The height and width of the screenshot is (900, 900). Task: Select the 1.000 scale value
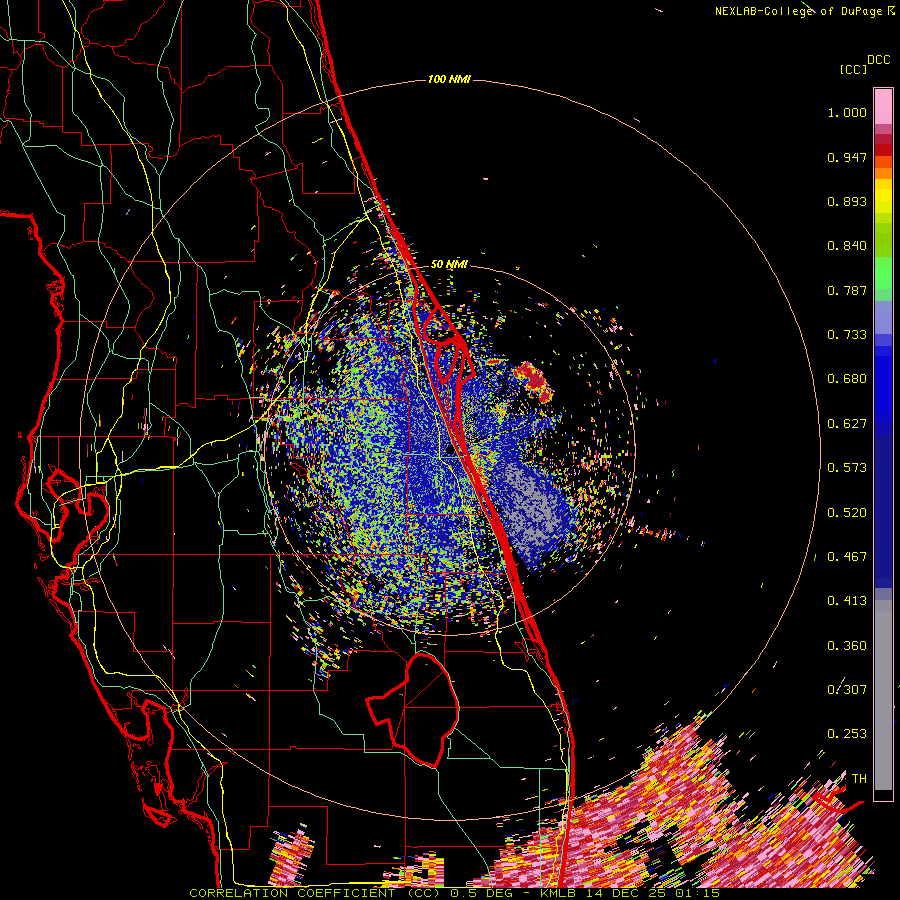pos(847,112)
